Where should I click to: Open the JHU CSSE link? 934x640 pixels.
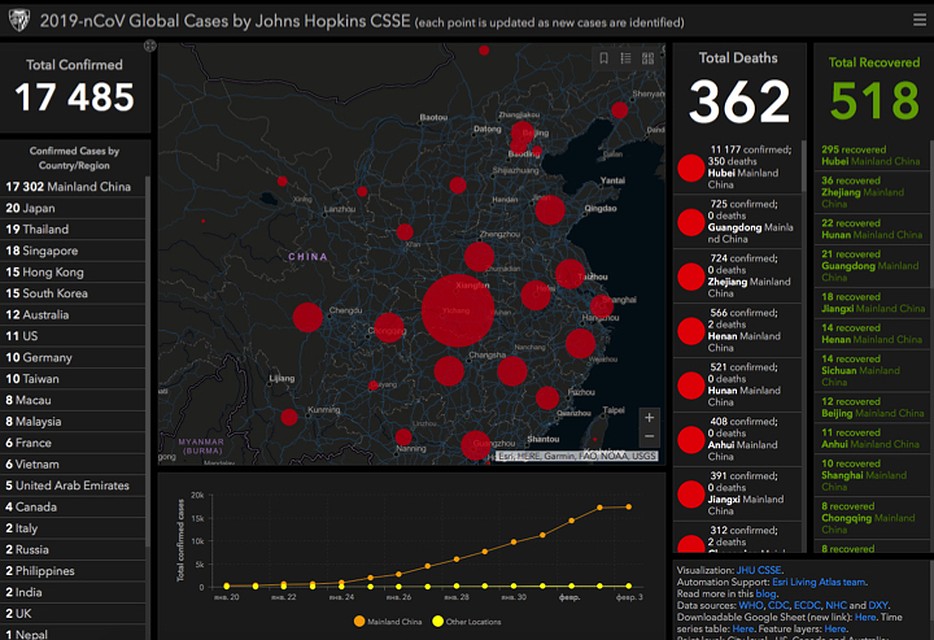click(x=759, y=570)
